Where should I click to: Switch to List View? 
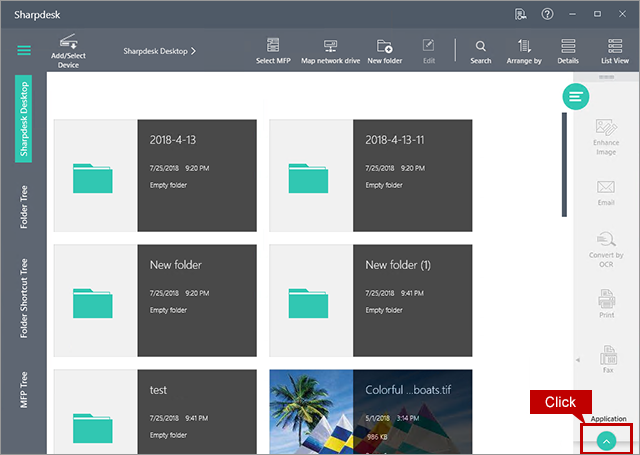(x=614, y=46)
